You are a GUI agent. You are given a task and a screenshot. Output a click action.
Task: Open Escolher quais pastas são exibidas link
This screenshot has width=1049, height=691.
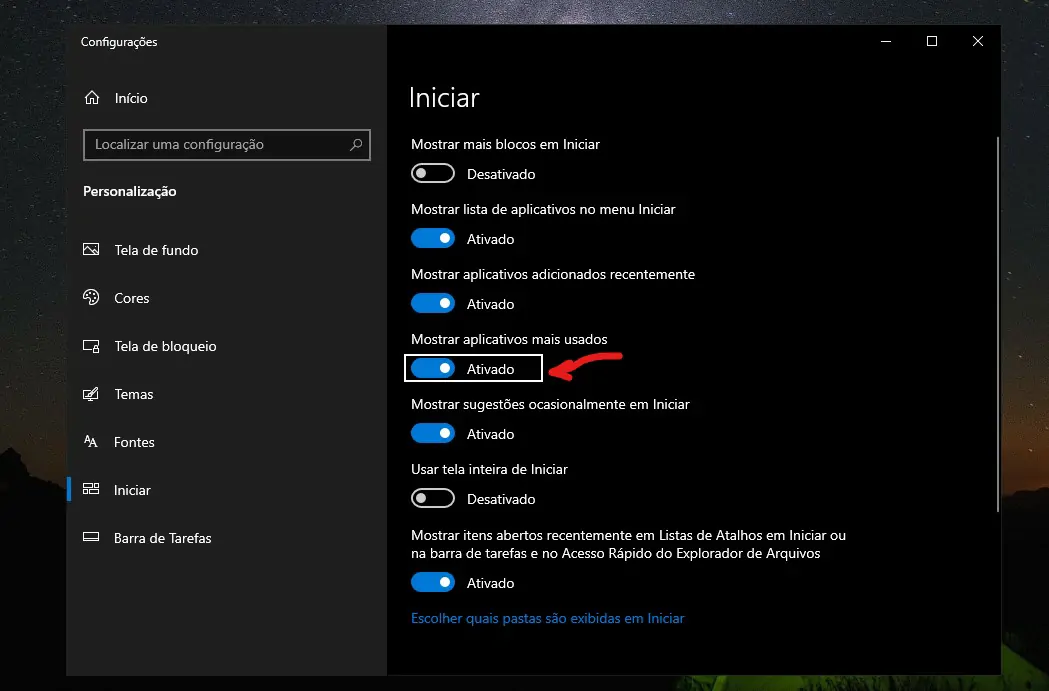point(547,618)
